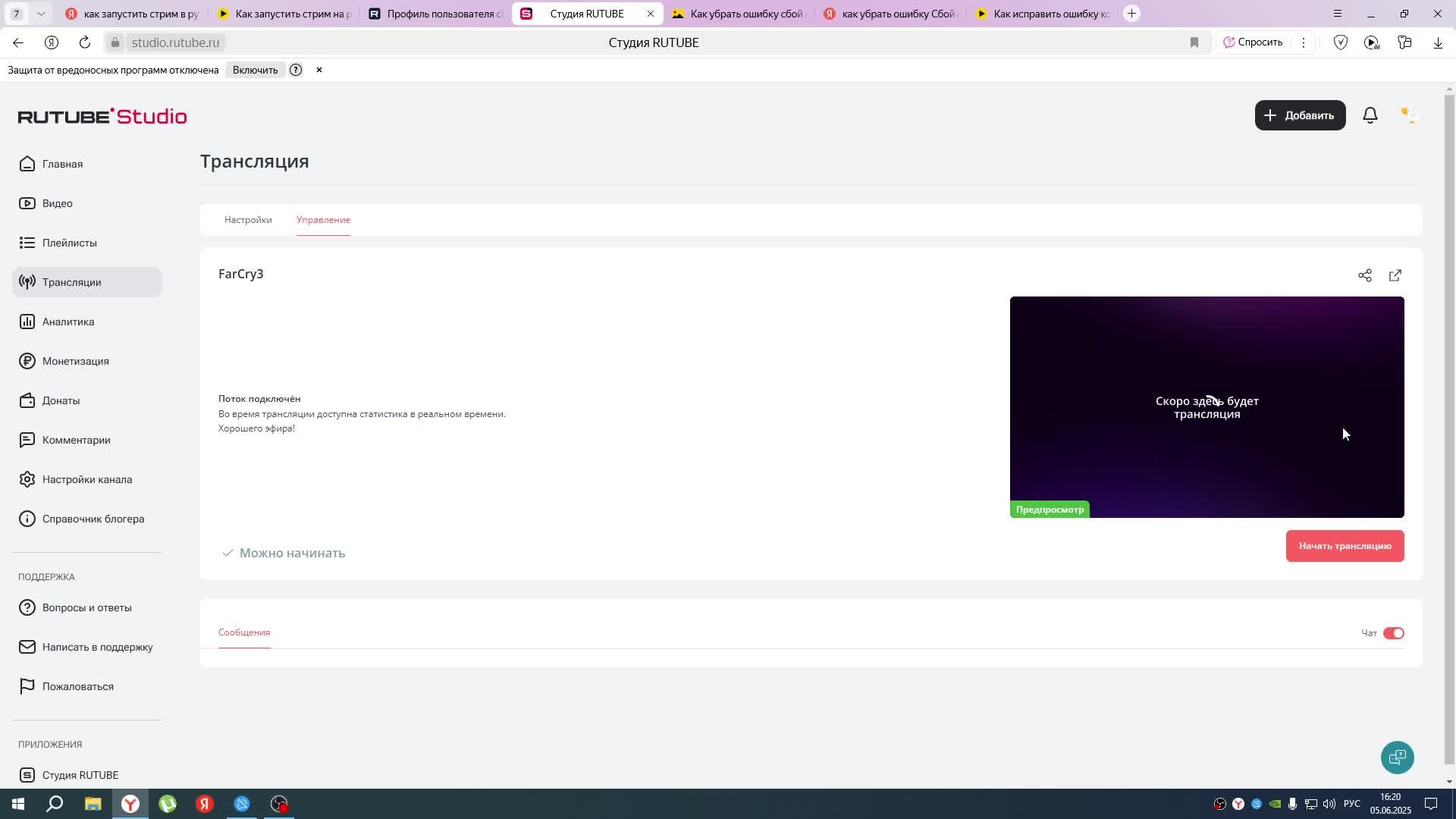Expand the tab list dropdown arrow
Viewport: 1456px width, 819px height.
click(x=41, y=14)
